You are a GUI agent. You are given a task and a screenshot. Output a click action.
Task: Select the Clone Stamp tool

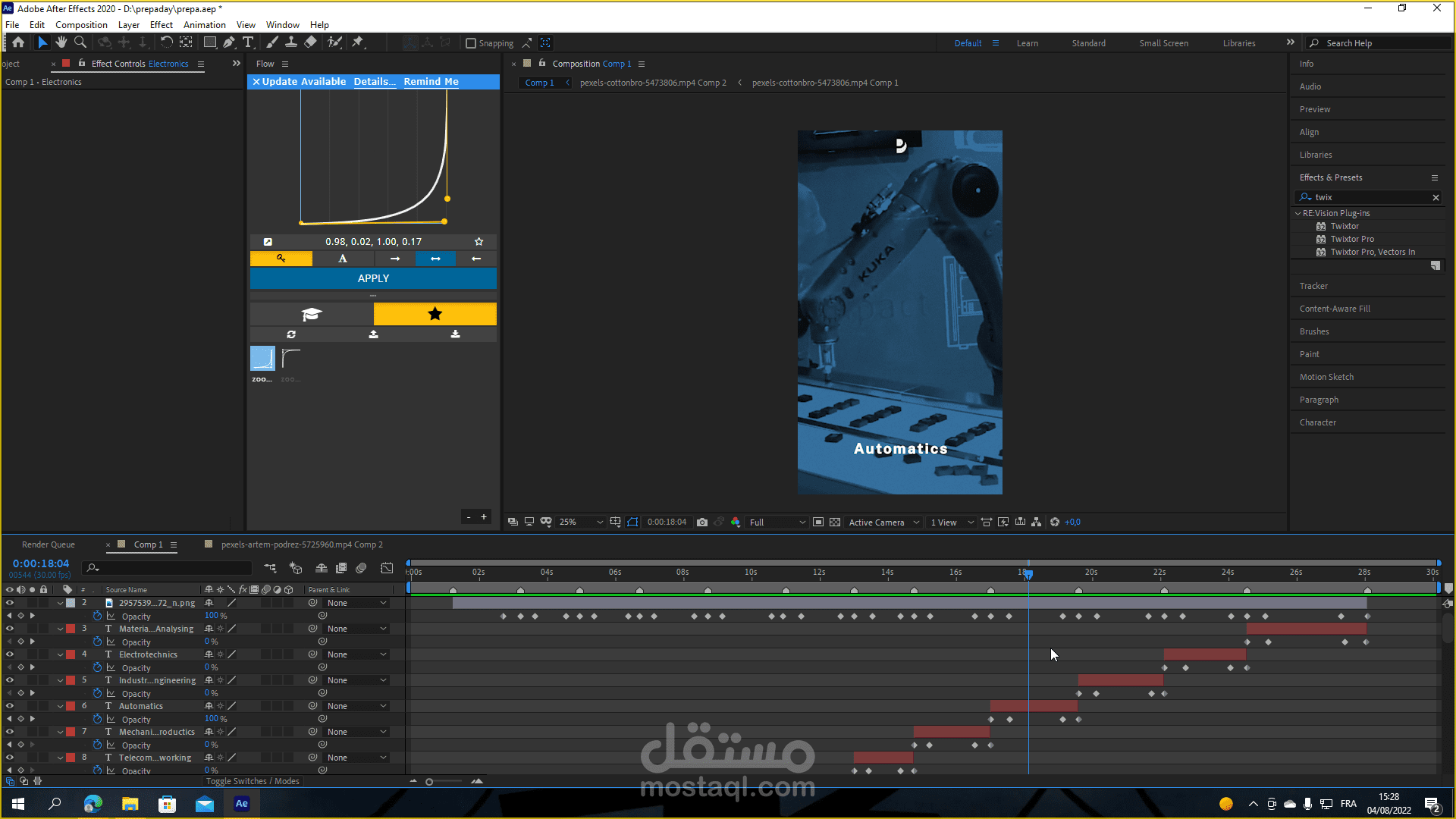[291, 42]
